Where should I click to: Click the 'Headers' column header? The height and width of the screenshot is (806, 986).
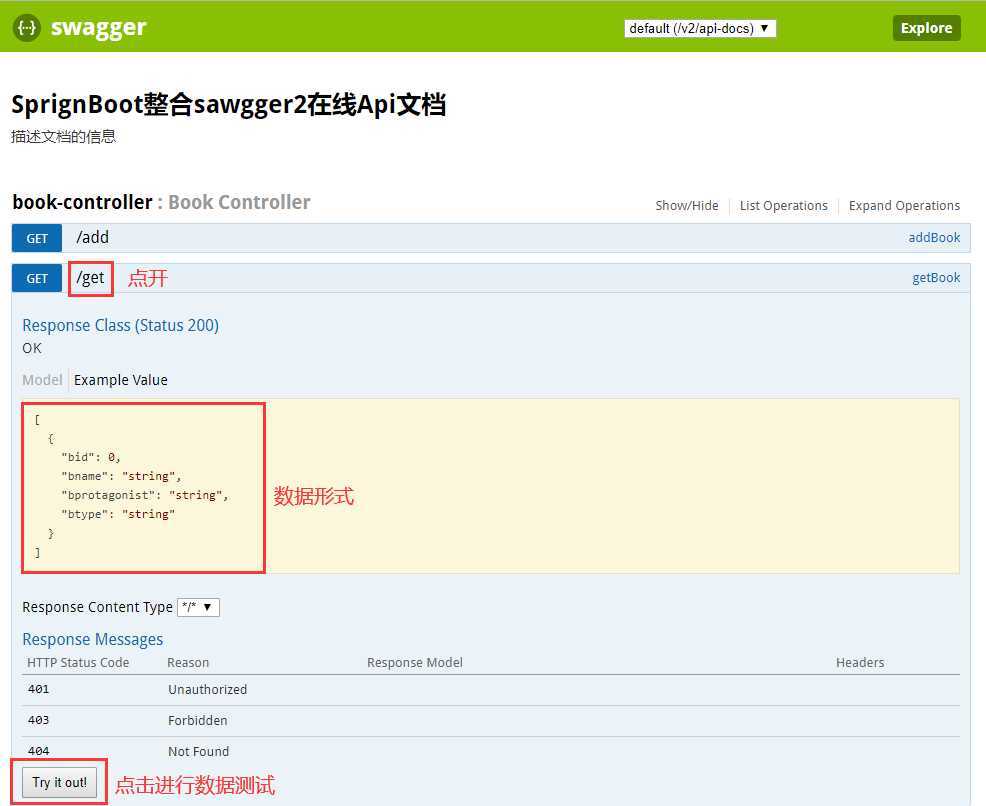(x=860, y=662)
